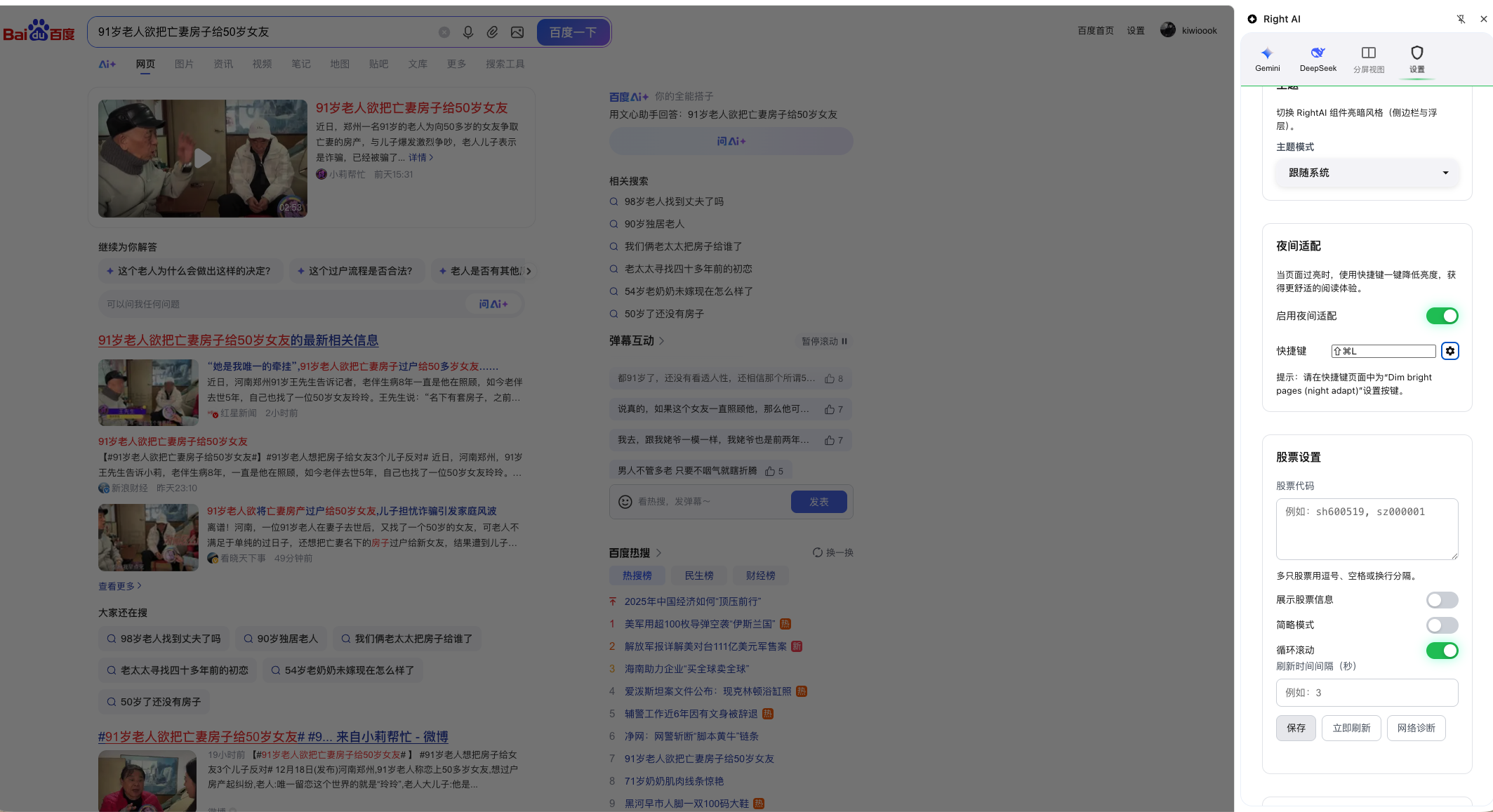This screenshot has width=1493, height=812.
Task: Click the emoji smiley icon in comment box
Action: tap(625, 502)
